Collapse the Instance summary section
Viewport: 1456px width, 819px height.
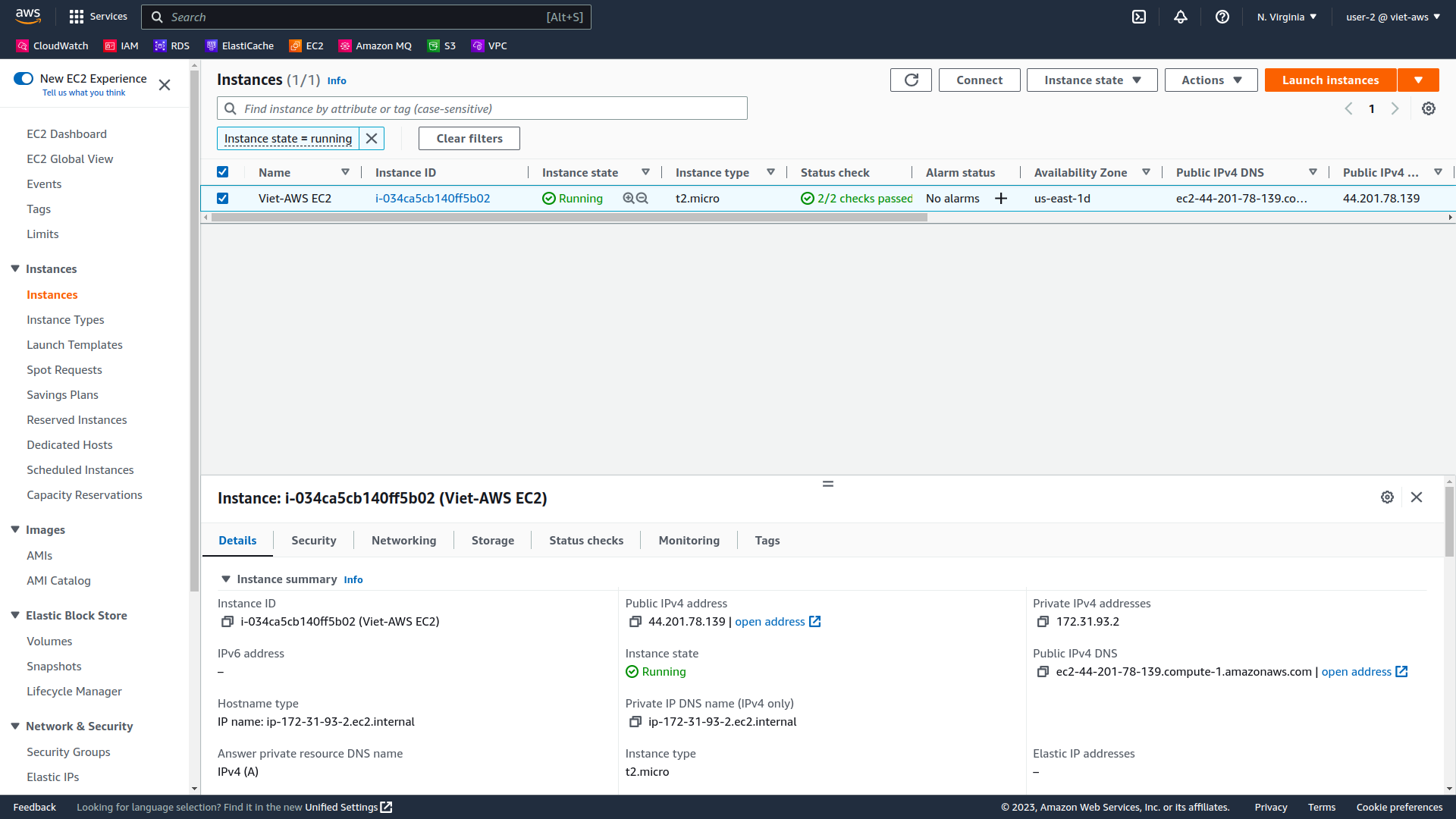[x=225, y=579]
